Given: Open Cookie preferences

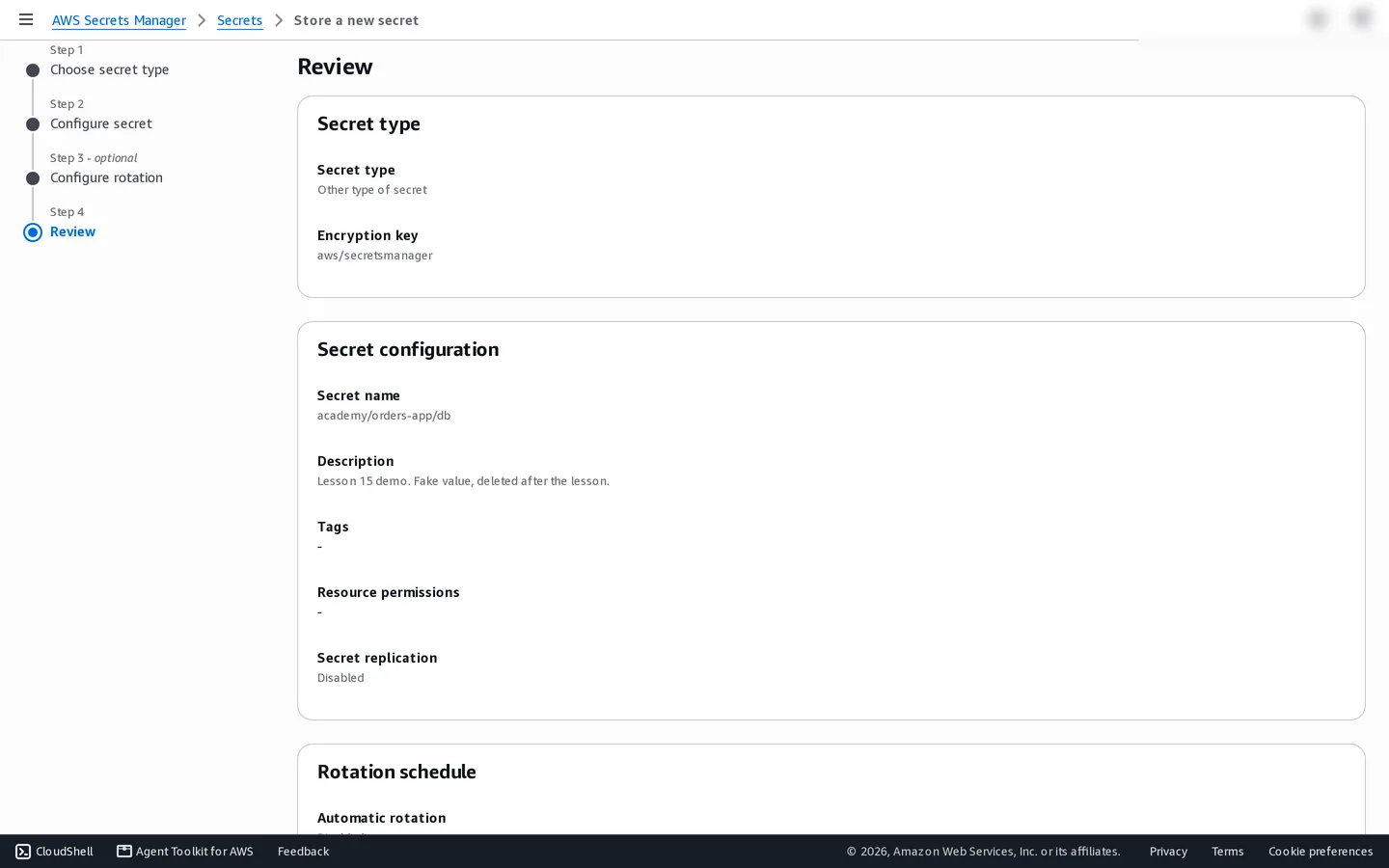Looking at the screenshot, I should click(x=1321, y=852).
